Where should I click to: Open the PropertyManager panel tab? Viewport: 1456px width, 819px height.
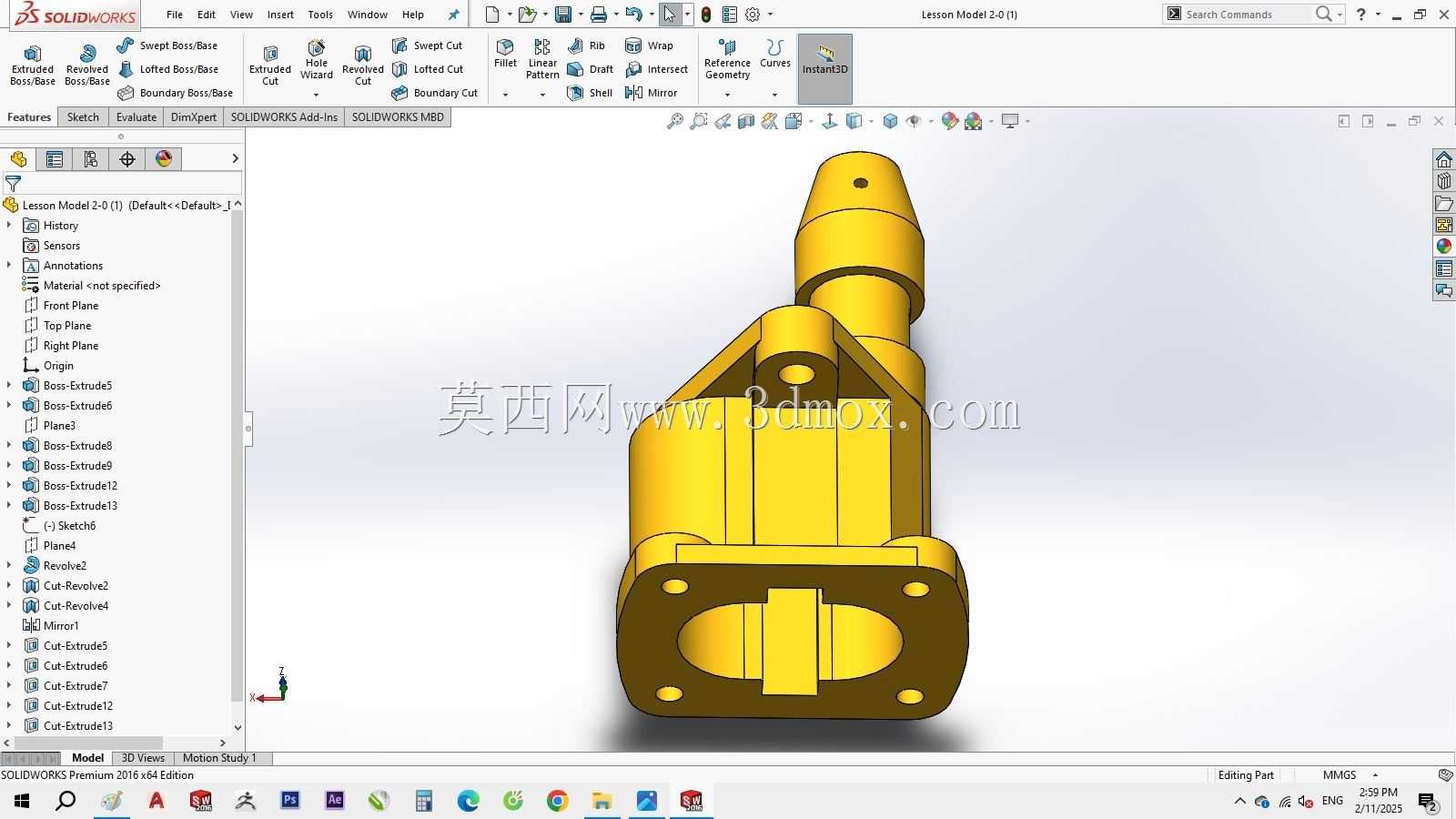click(55, 159)
